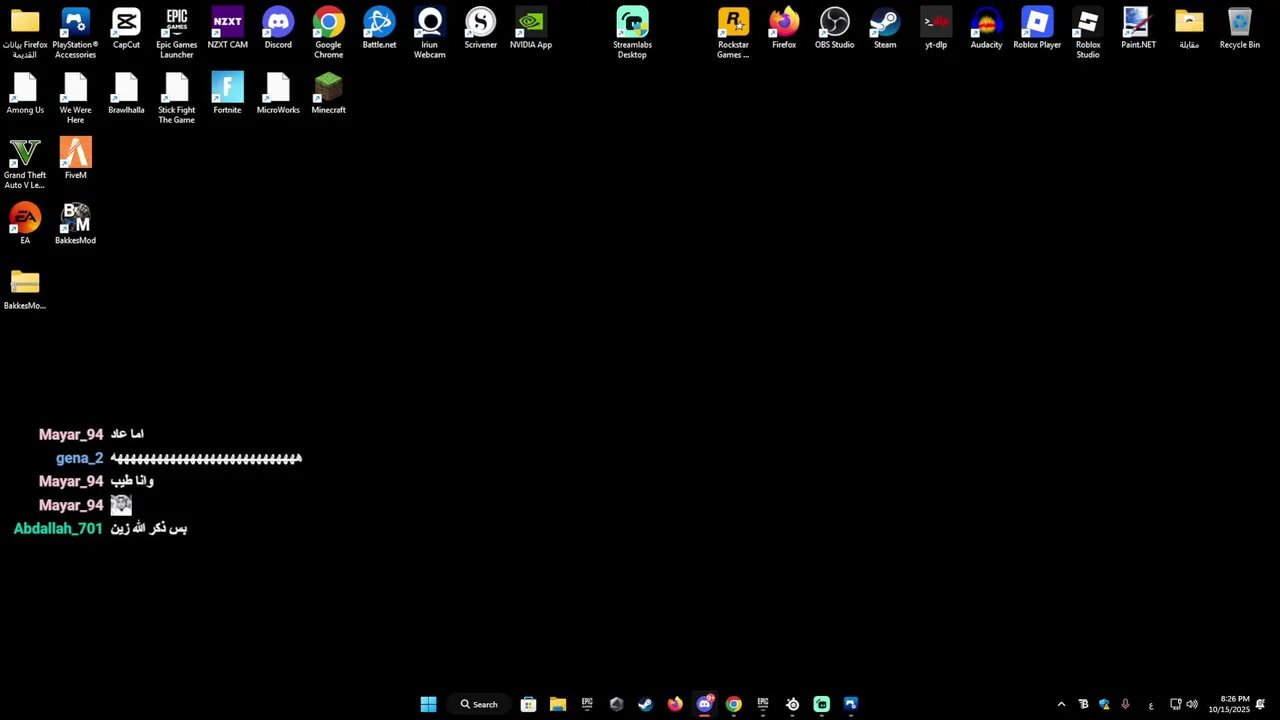The height and width of the screenshot is (720, 1280).
Task: Select the Google Chrome desktop shortcut
Action: point(328,33)
